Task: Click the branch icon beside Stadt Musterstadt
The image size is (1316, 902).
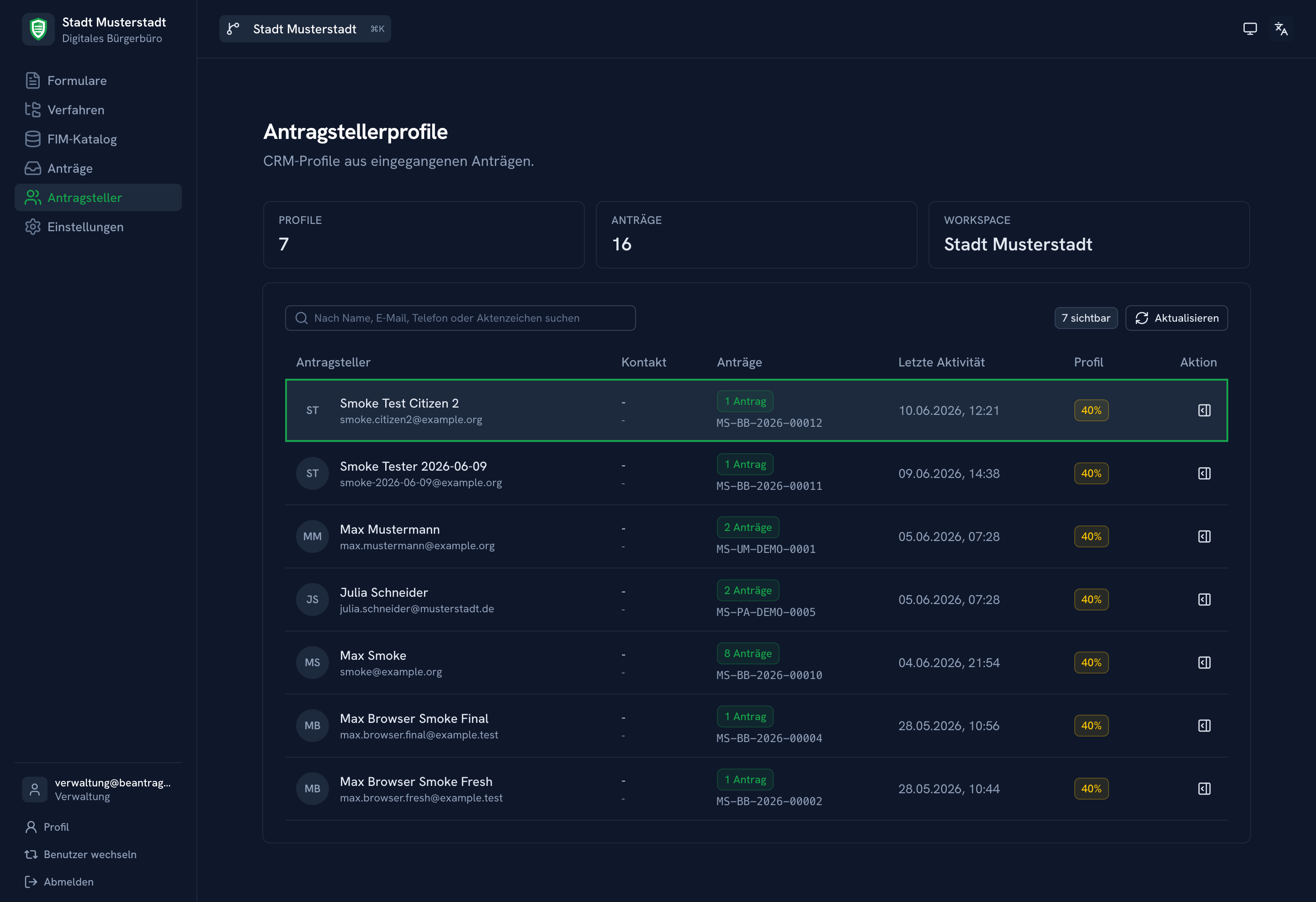Action: point(233,29)
